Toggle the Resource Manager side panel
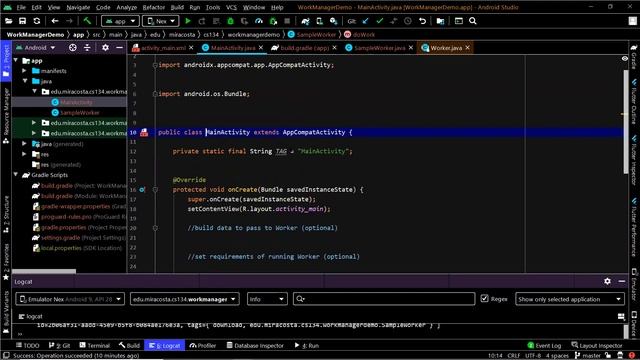 [6, 116]
